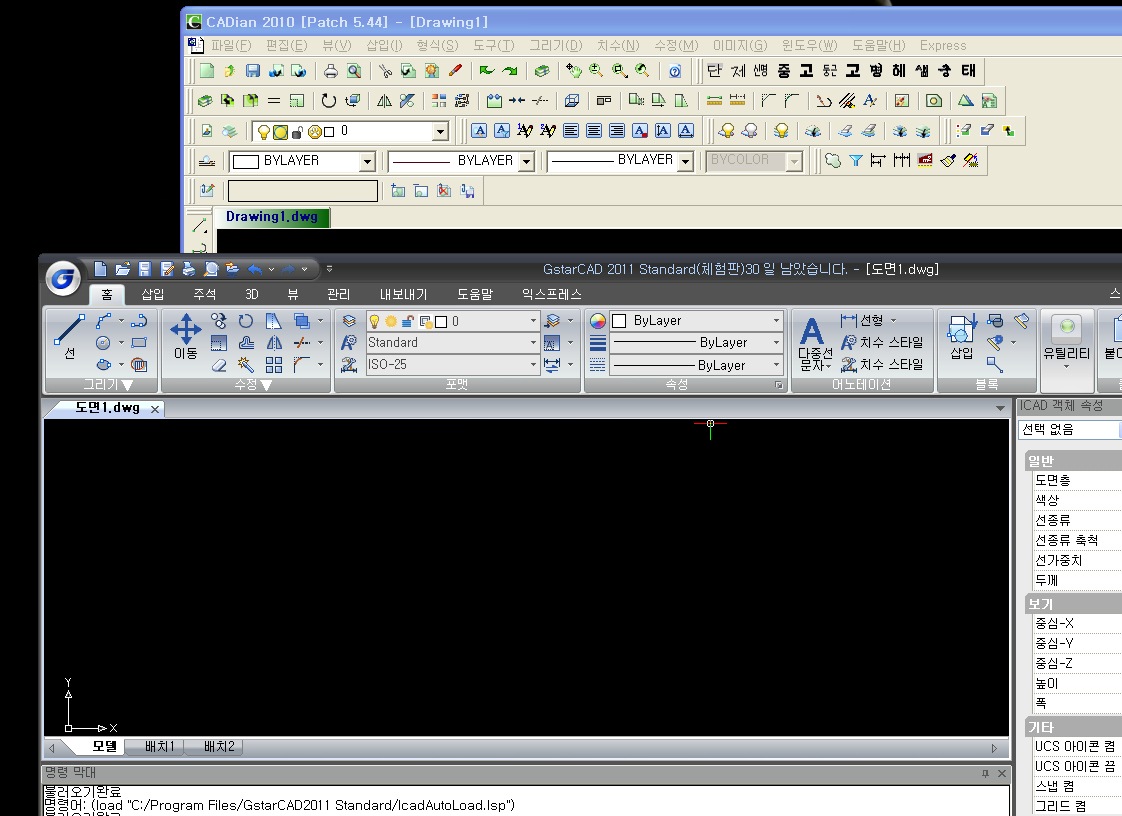Click the Array grid tool in GstarCAD modify panel
The height and width of the screenshot is (816, 1122).
(273, 365)
